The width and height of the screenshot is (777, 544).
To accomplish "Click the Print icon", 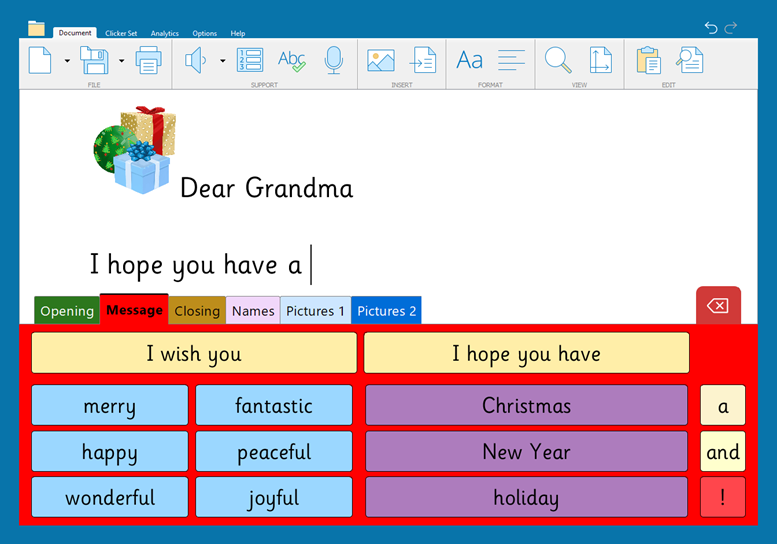I will coord(148,61).
